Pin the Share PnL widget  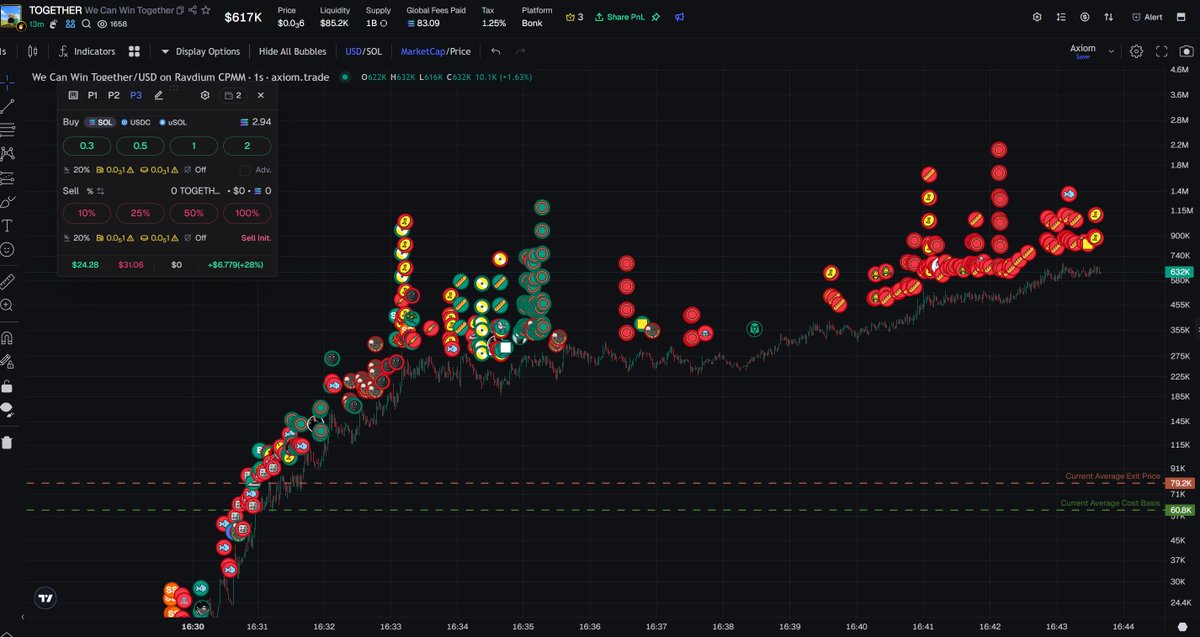click(x=655, y=17)
